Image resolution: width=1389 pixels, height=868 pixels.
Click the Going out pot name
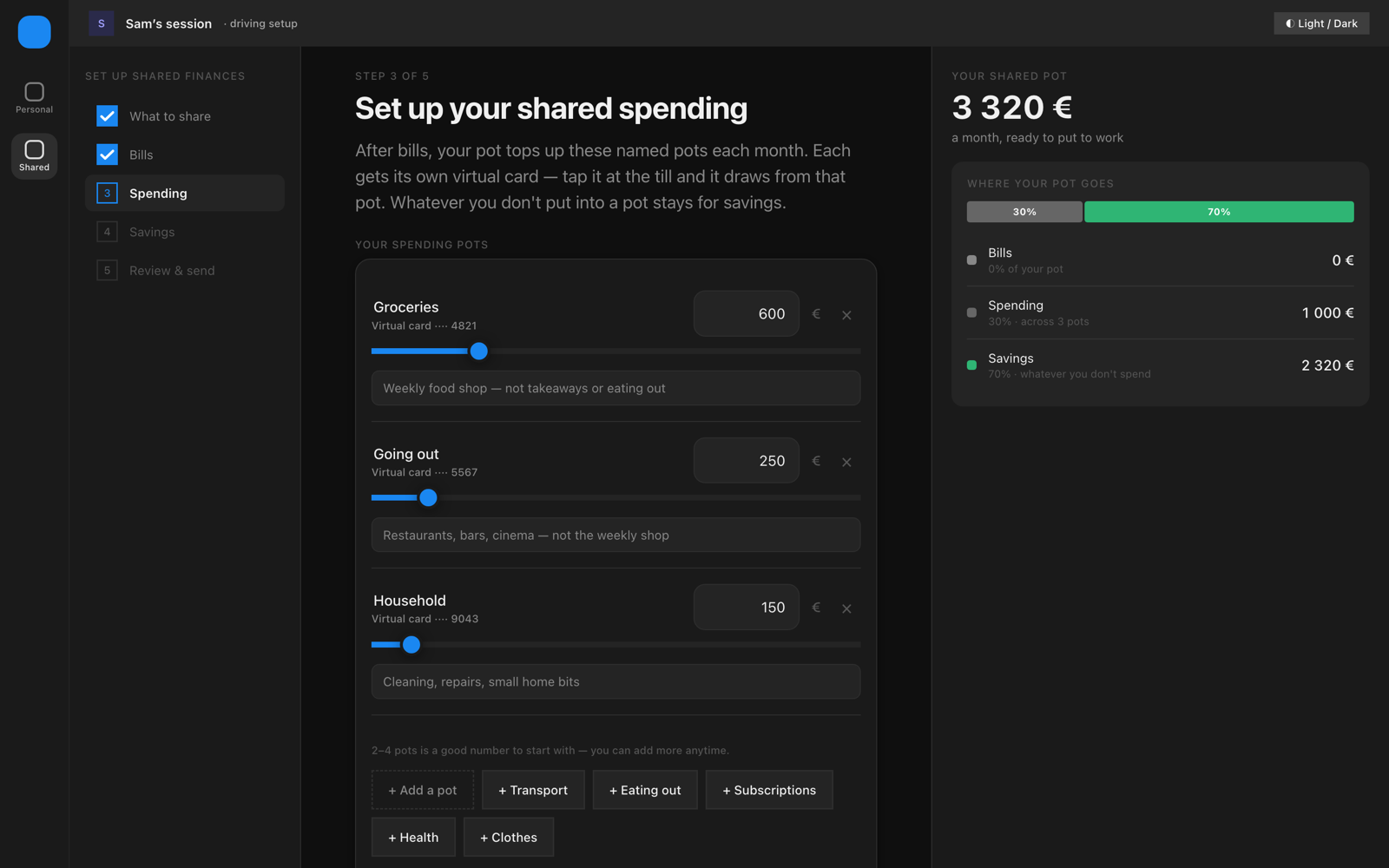[x=406, y=454]
